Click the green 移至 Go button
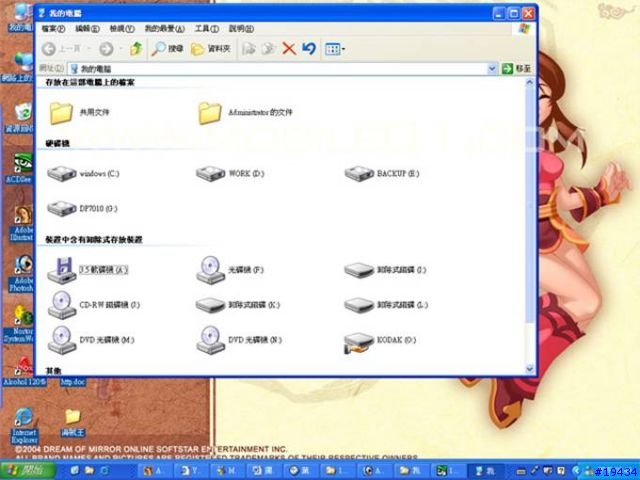The image size is (640, 480). pyautogui.click(x=516, y=69)
